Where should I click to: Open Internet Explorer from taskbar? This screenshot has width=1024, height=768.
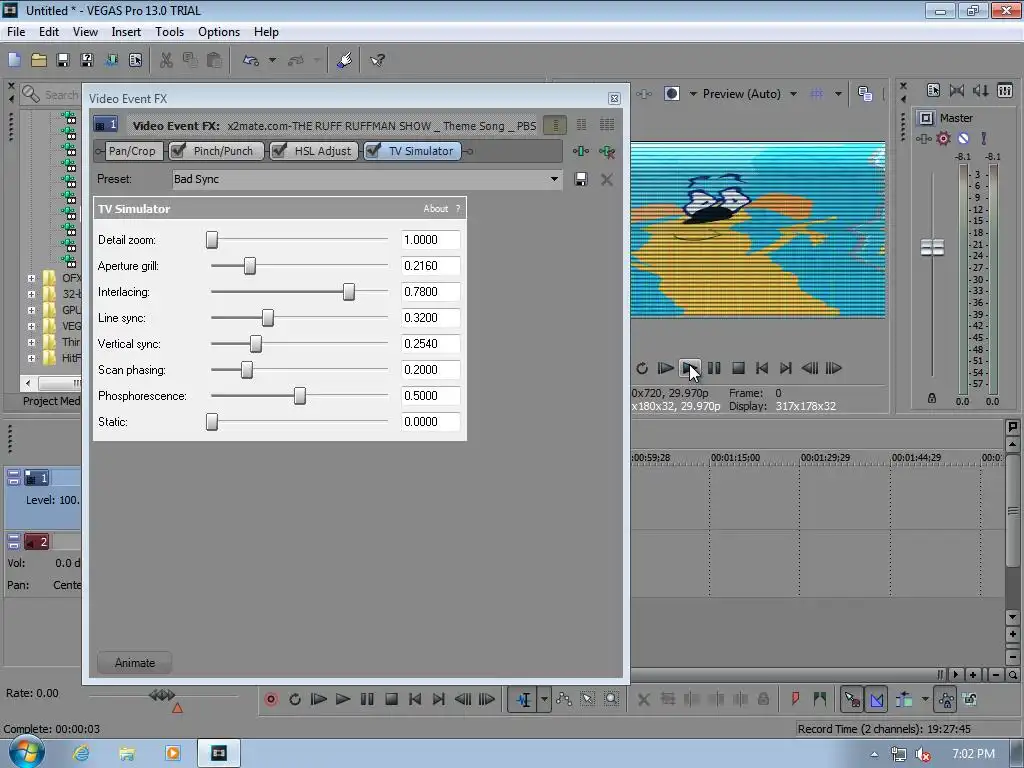[x=81, y=753]
